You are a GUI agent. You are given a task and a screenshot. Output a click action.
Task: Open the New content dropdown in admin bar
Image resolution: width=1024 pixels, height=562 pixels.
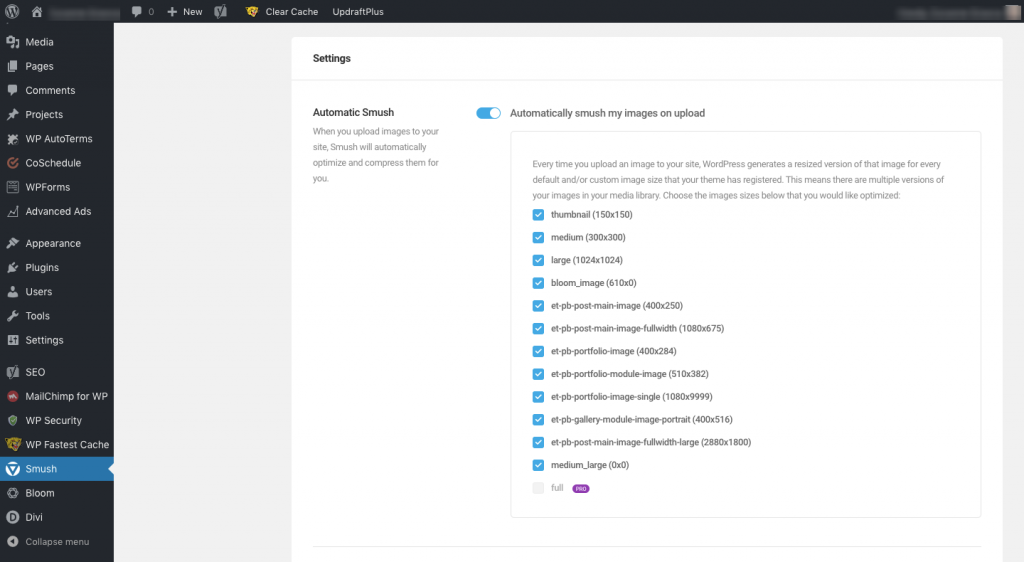184,12
